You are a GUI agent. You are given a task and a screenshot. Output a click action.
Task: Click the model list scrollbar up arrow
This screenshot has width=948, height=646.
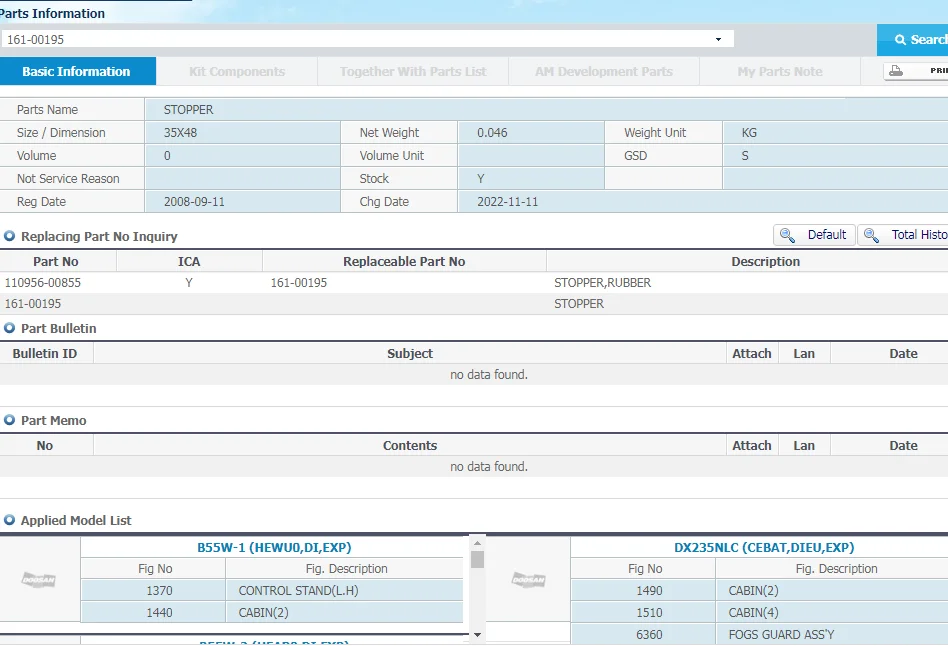coord(477,542)
